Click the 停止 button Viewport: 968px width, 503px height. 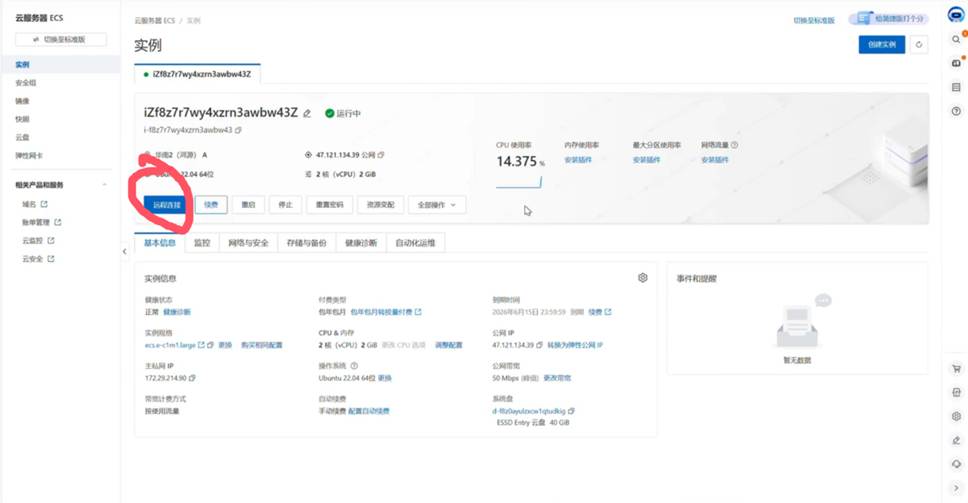(285, 205)
